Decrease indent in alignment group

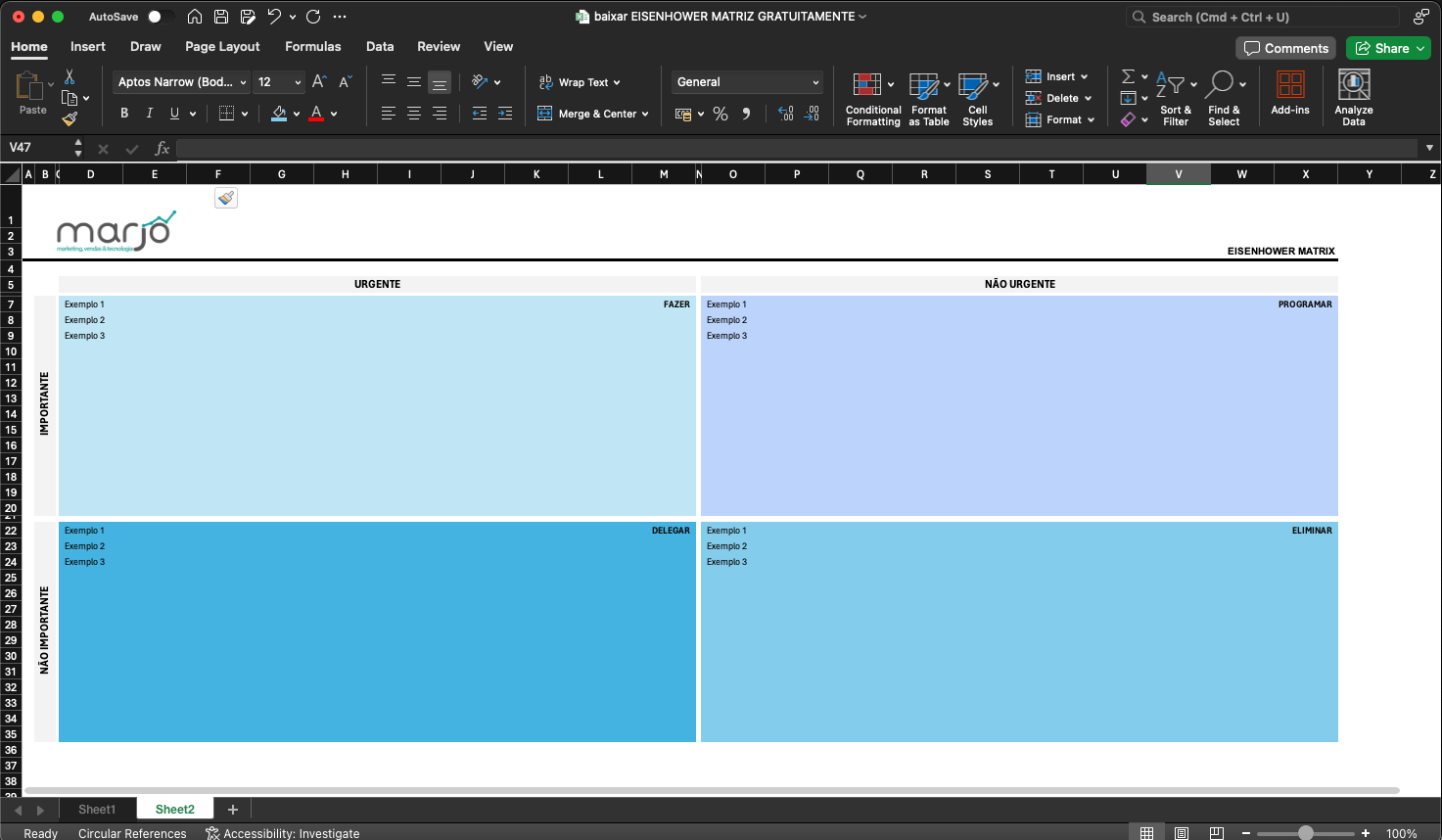(480, 114)
